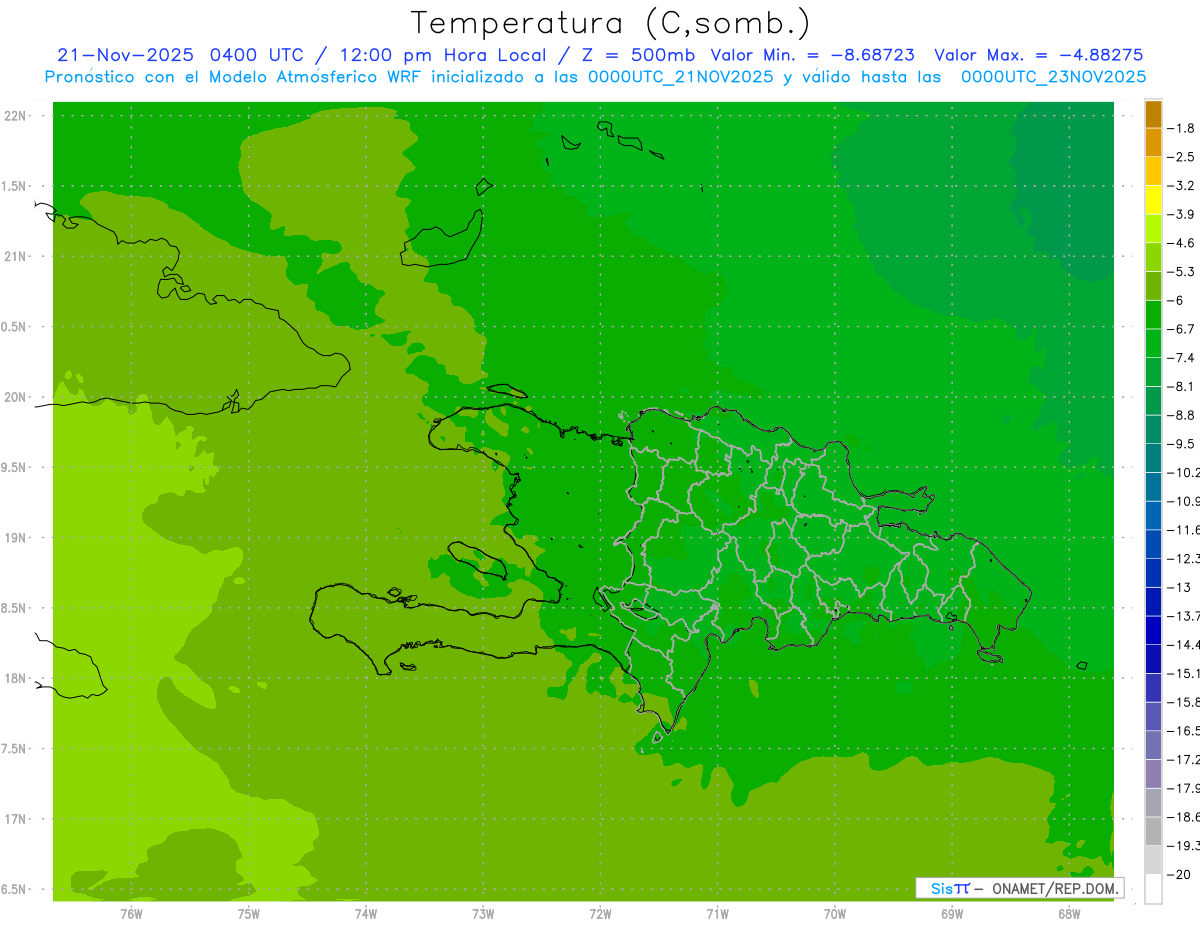Click the "-3.9" color scale value
This screenshot has width=1200, height=927.
[x=1182, y=214]
